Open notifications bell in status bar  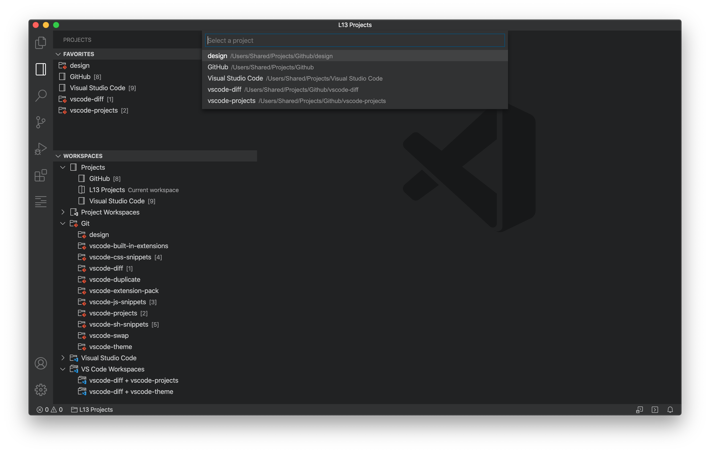[x=670, y=410]
